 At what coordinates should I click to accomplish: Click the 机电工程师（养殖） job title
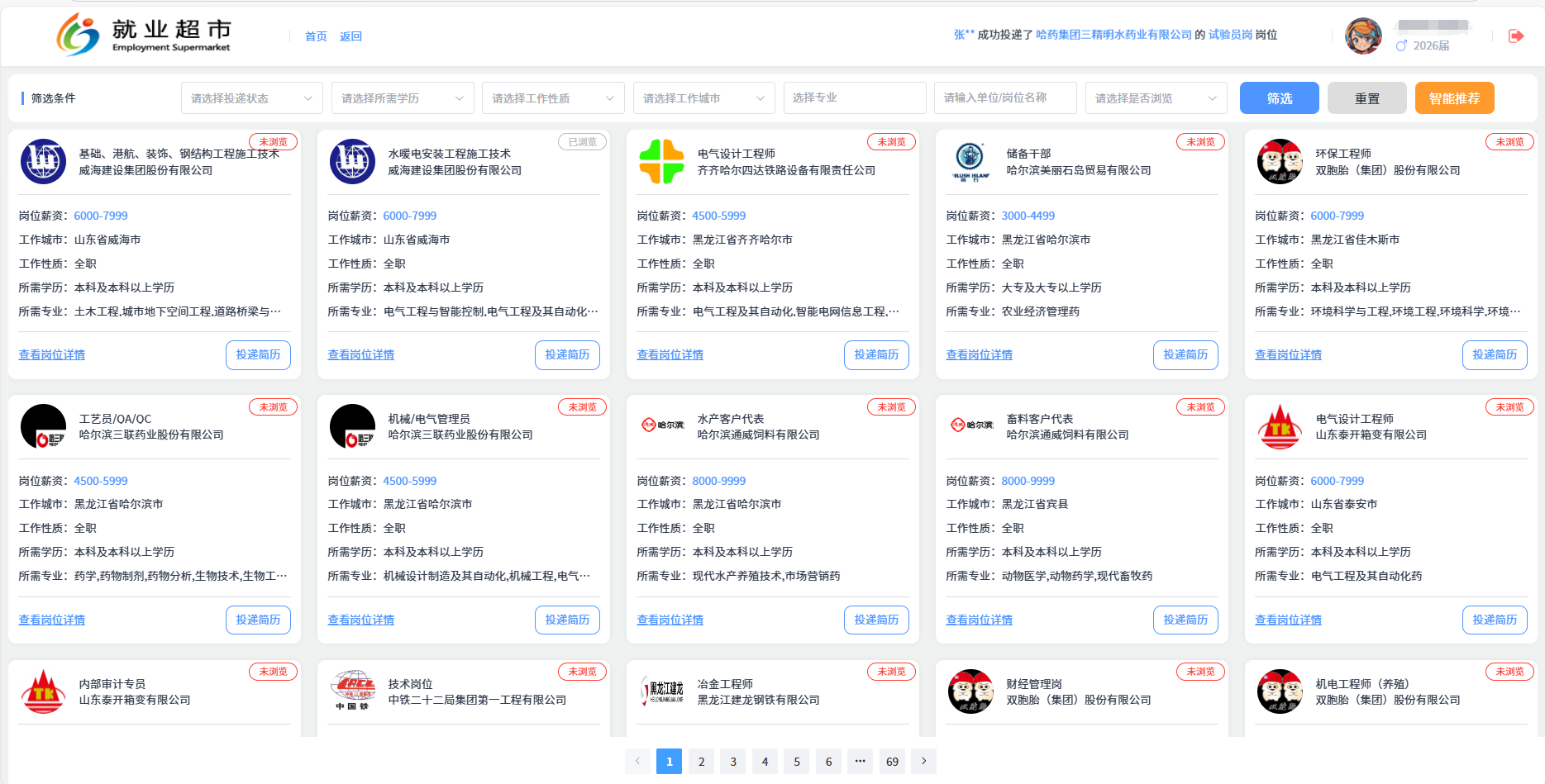point(1362,684)
